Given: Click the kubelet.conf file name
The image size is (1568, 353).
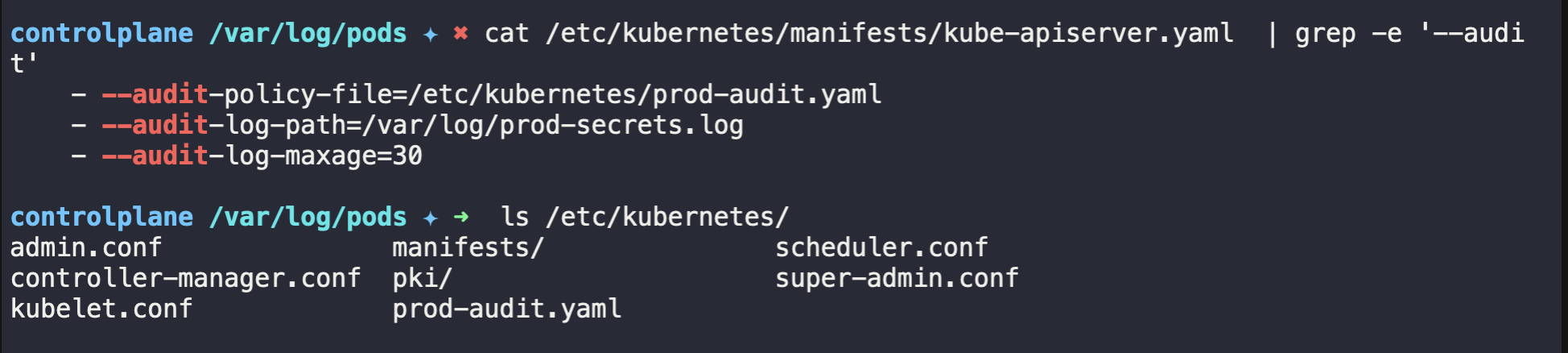Looking at the screenshot, I should coord(101,309).
